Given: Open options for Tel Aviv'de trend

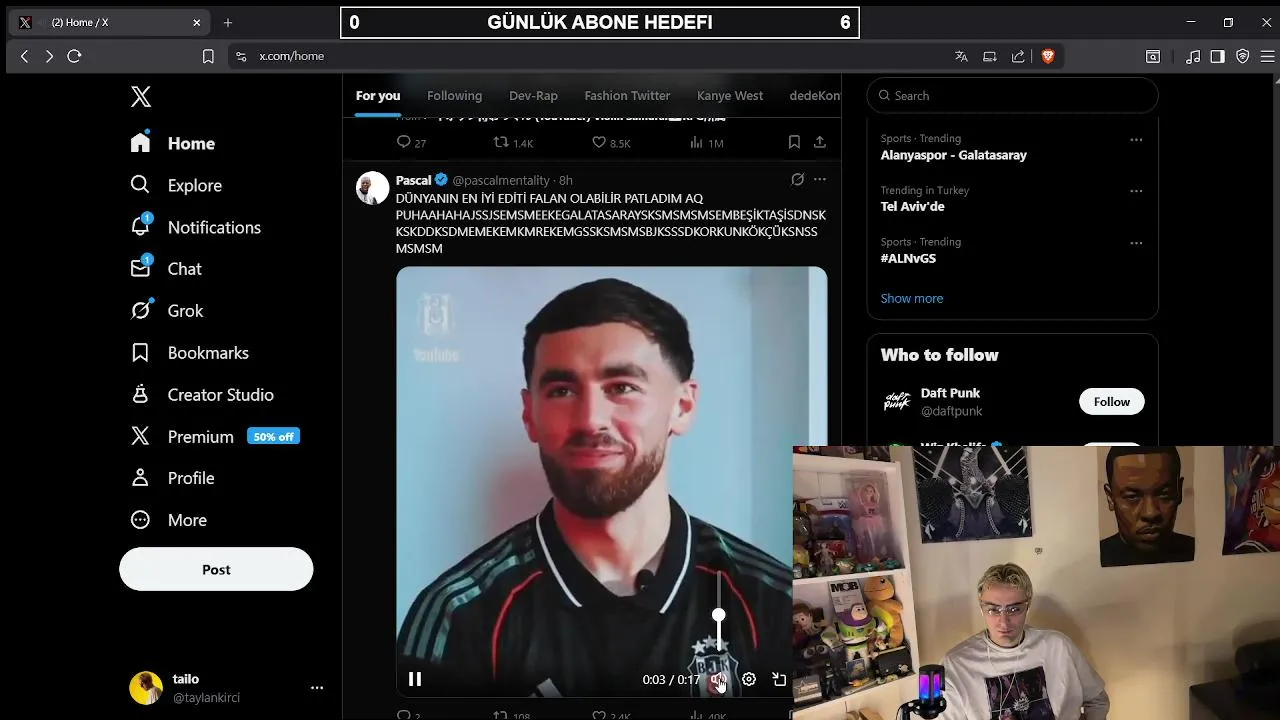Looking at the screenshot, I should coord(1136,191).
